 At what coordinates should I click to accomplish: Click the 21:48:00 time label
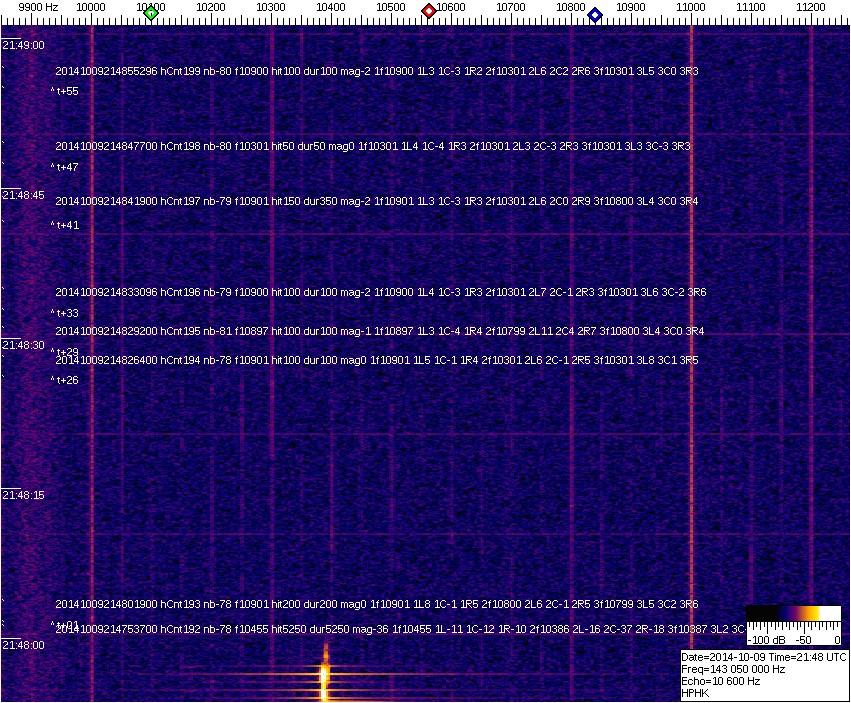(24, 645)
